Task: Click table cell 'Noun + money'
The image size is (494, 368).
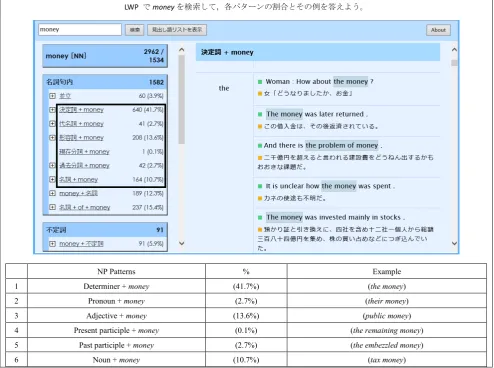Action: [116, 360]
